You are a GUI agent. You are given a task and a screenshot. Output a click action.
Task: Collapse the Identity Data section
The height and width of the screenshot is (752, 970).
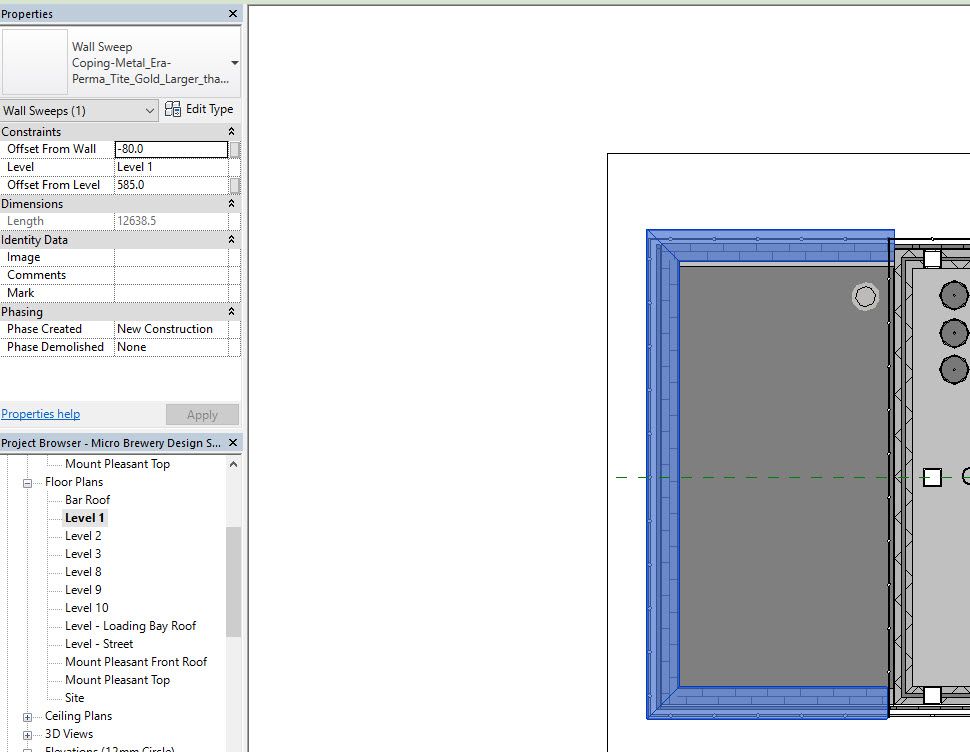pos(231,239)
